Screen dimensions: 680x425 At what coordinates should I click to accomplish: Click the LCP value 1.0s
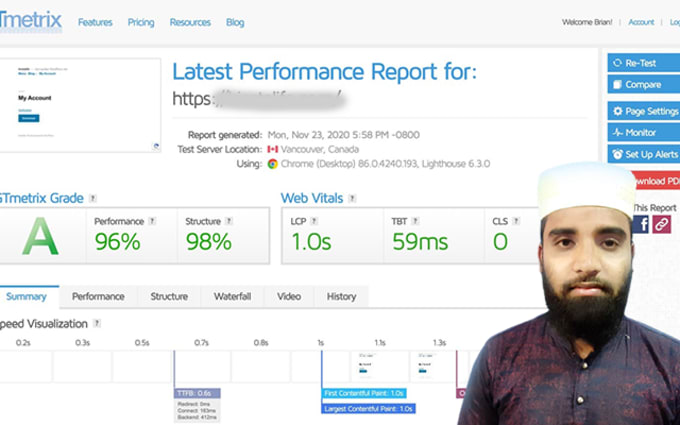click(x=311, y=242)
